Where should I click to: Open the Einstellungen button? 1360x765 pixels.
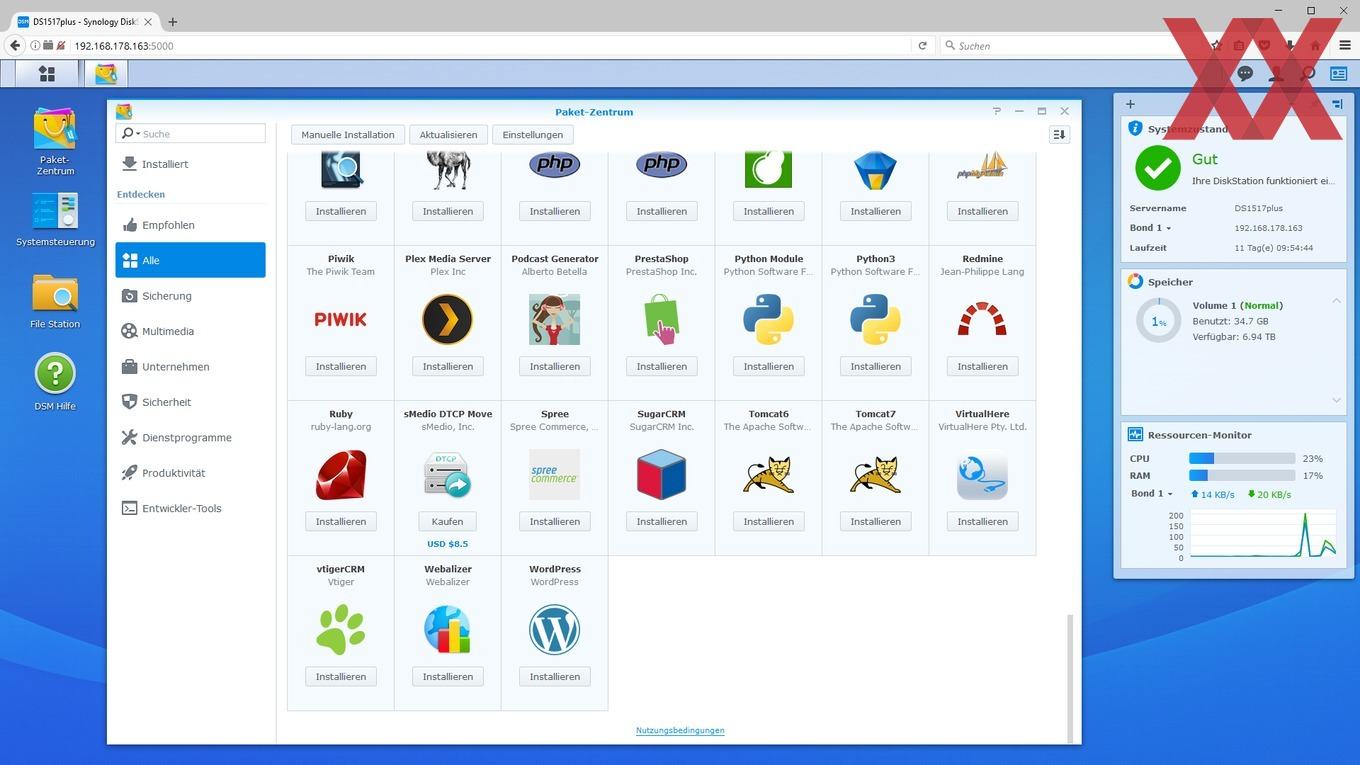(x=532, y=134)
